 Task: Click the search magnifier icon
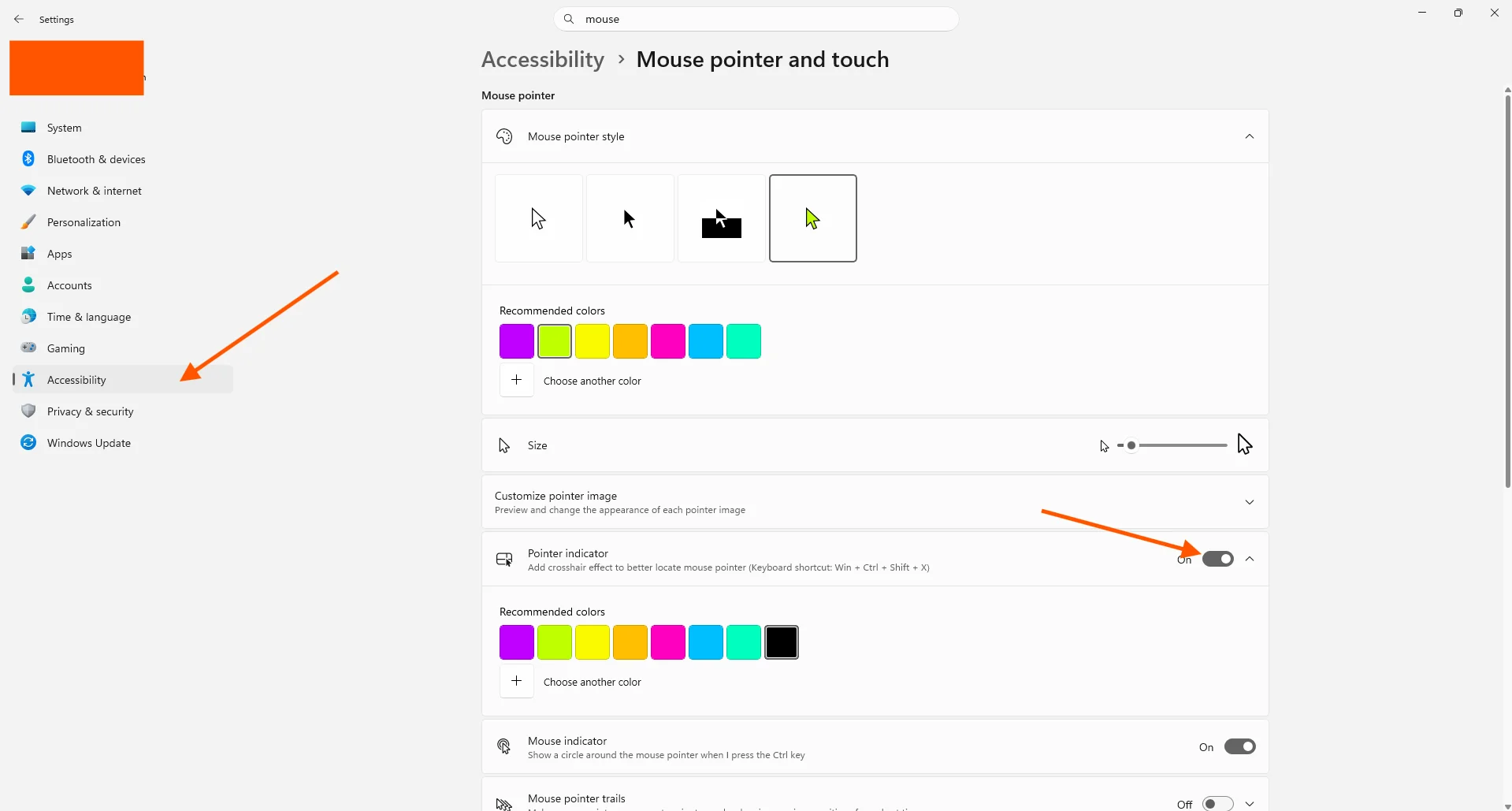tap(569, 19)
